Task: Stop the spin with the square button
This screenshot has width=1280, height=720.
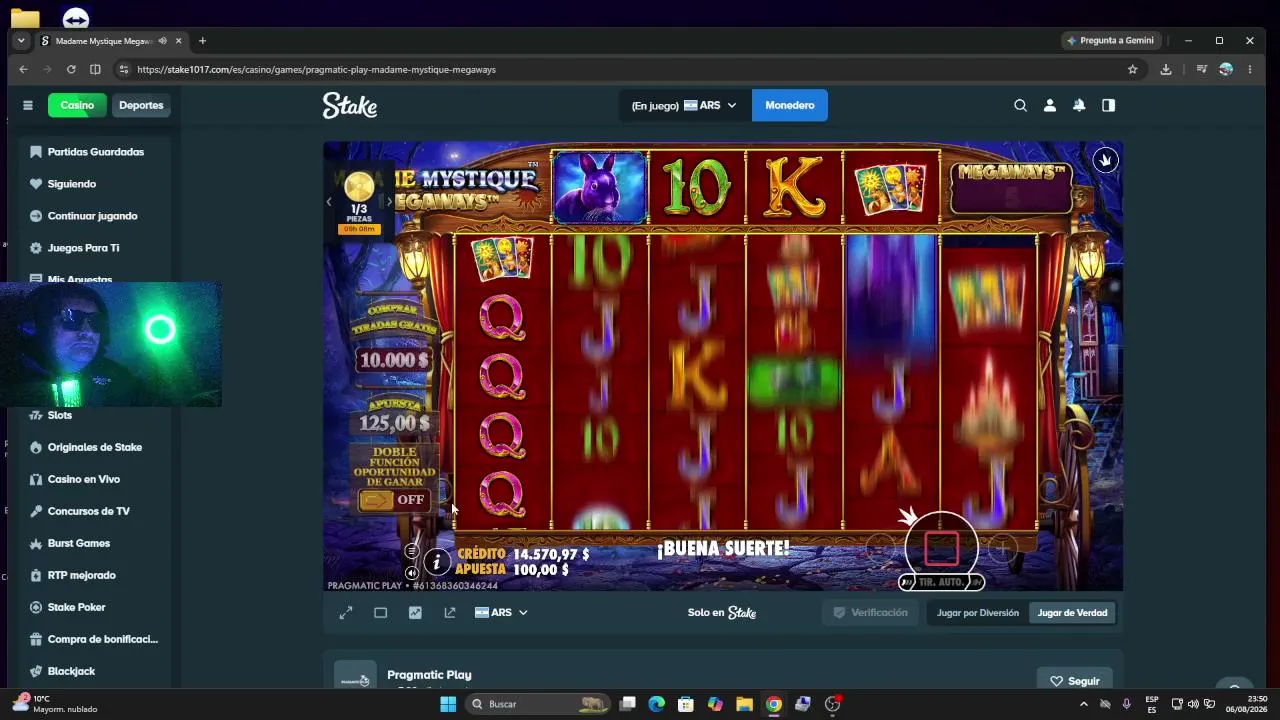Action: [941, 548]
